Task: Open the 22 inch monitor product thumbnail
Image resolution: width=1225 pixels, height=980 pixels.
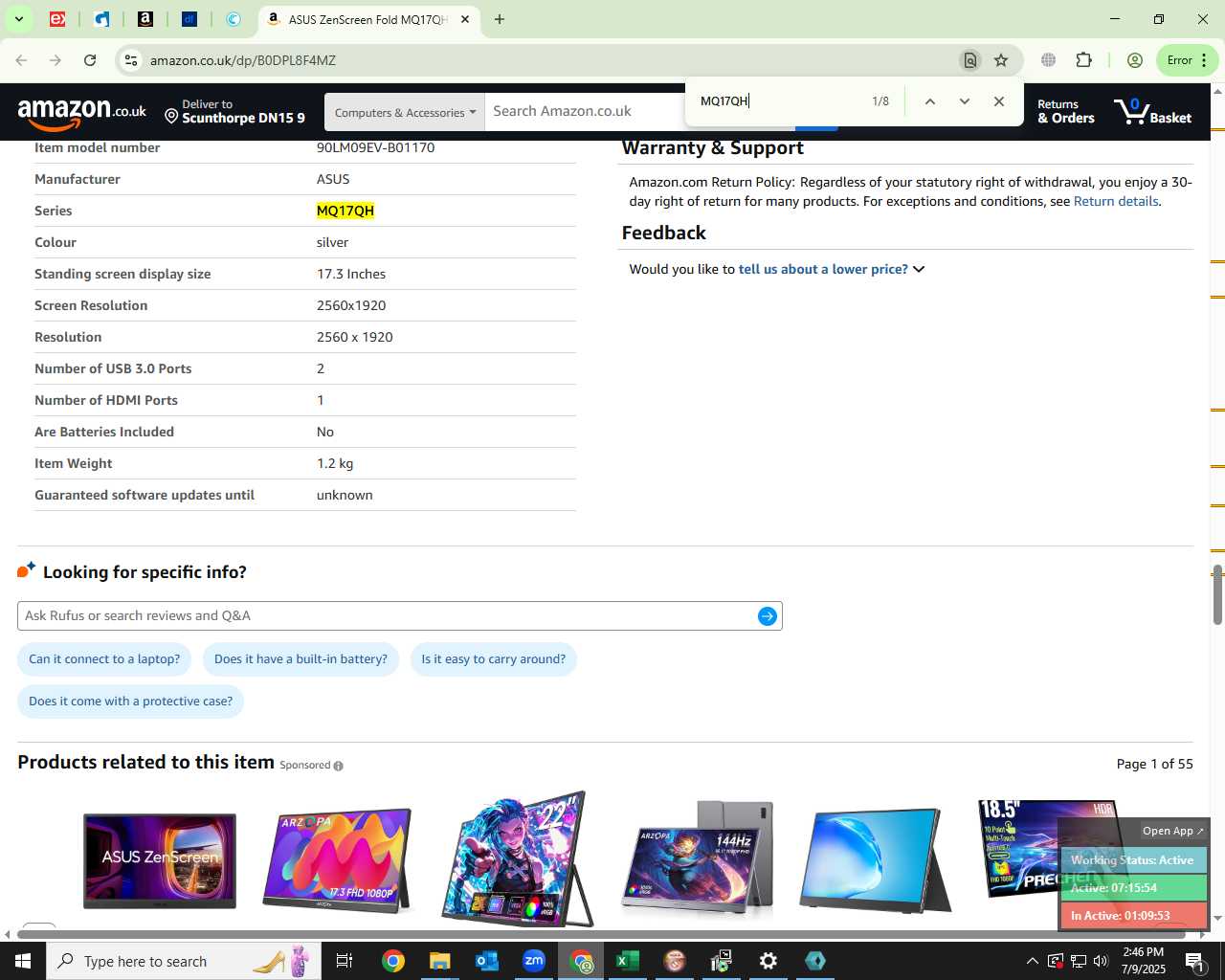Action: (517, 858)
